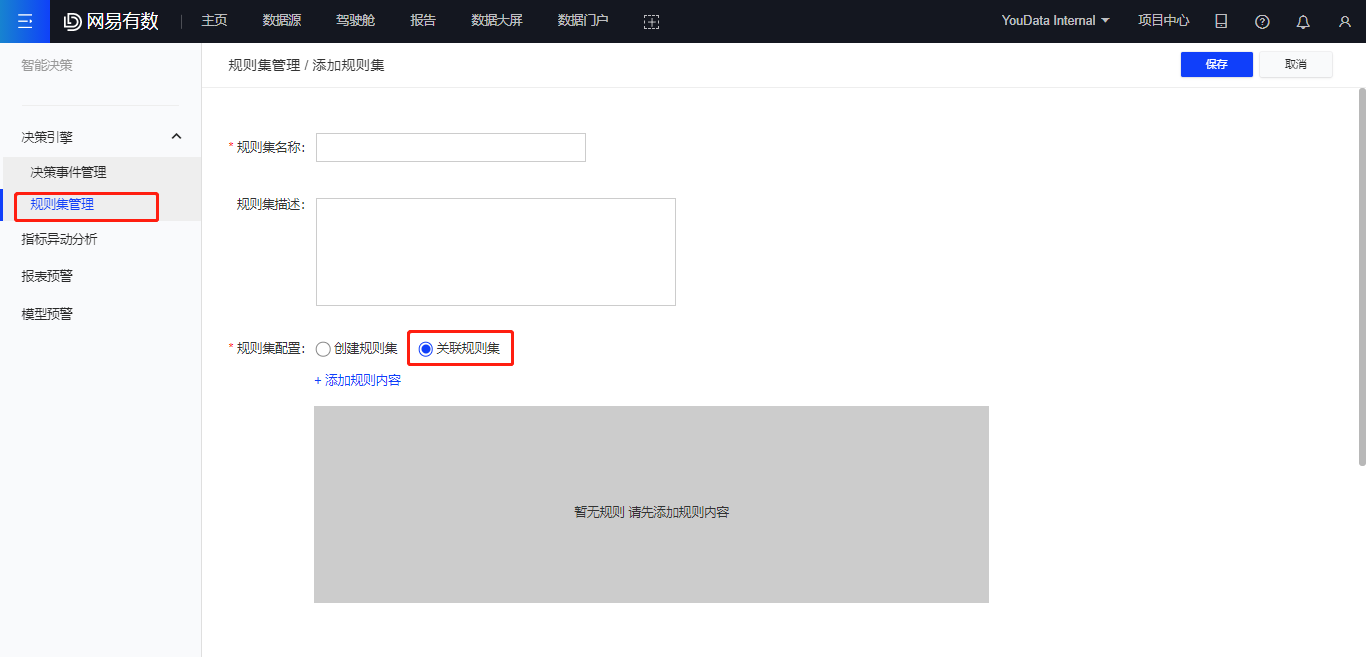Open the YouData Internal project dropdown

(x=1055, y=20)
